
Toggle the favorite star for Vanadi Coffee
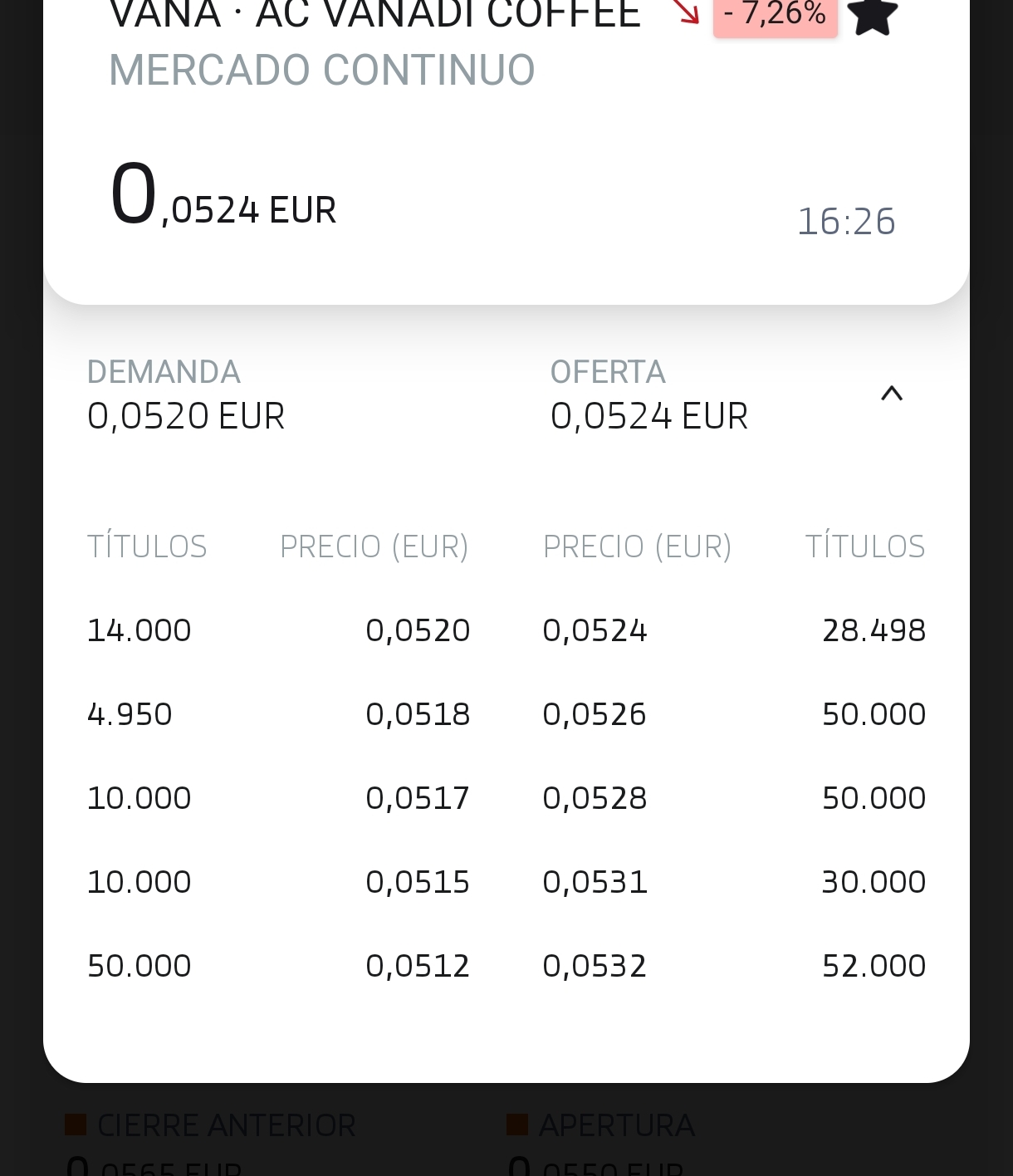[x=874, y=17]
